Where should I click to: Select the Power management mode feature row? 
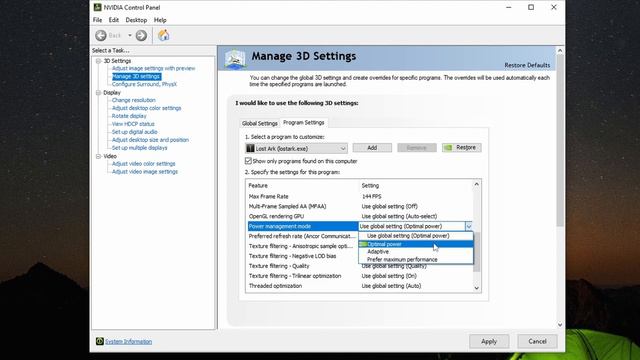302,226
